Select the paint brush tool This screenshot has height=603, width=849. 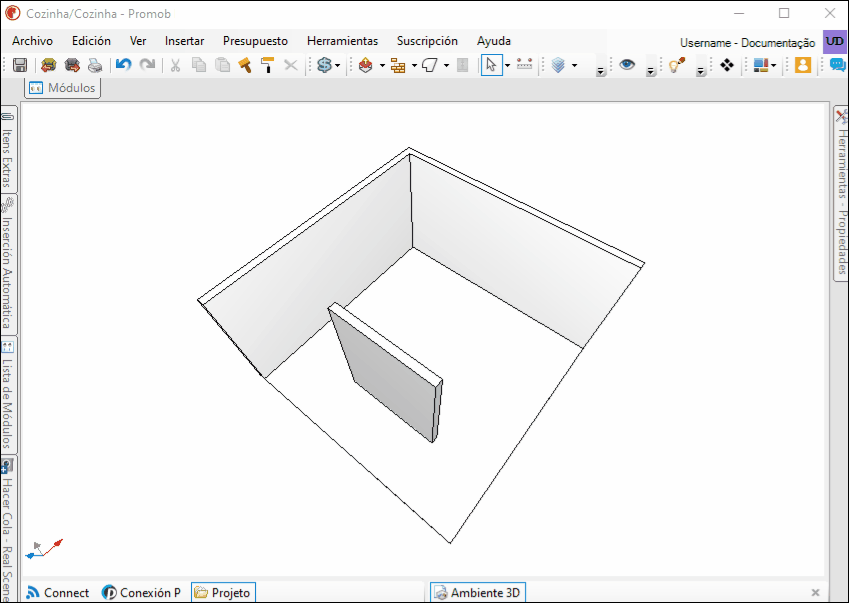[x=245, y=65]
